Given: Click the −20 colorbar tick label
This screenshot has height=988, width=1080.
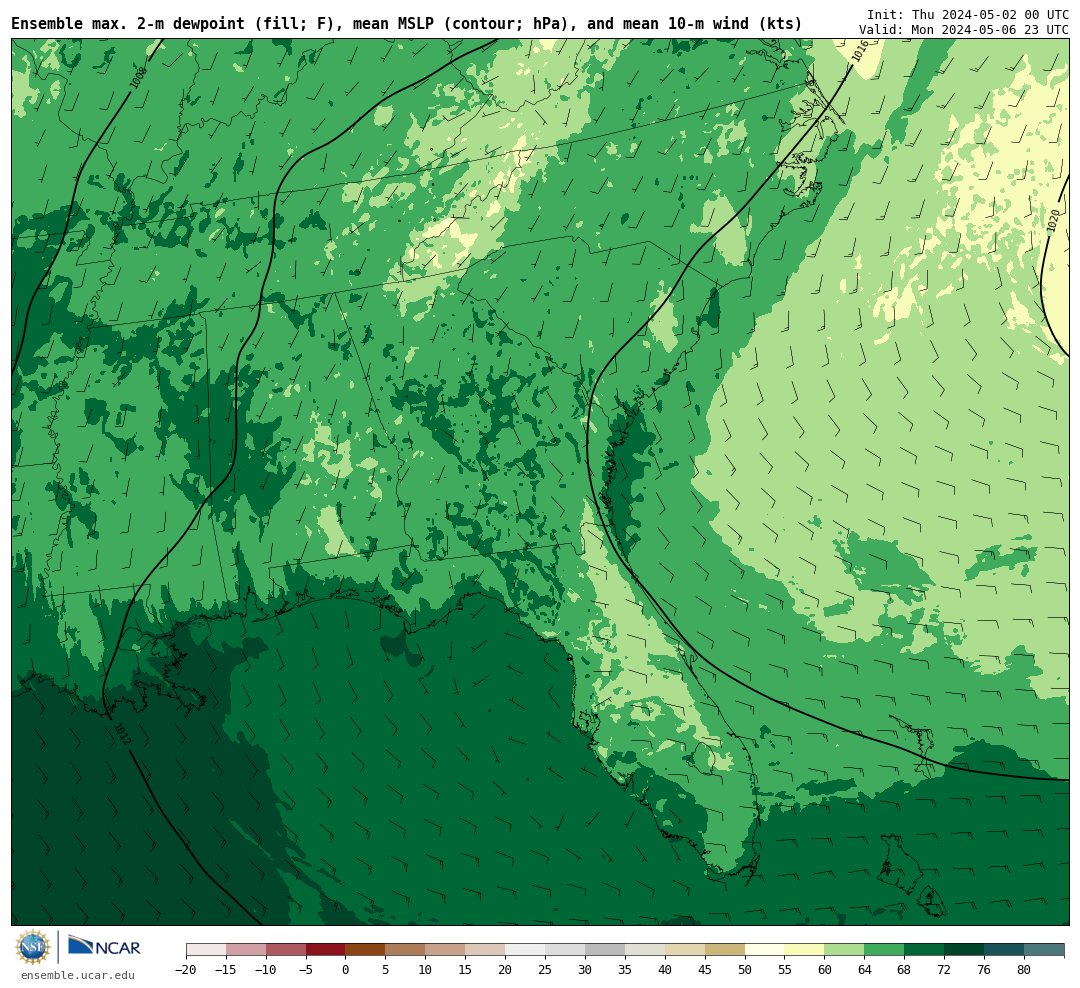Looking at the screenshot, I should coord(186,969).
